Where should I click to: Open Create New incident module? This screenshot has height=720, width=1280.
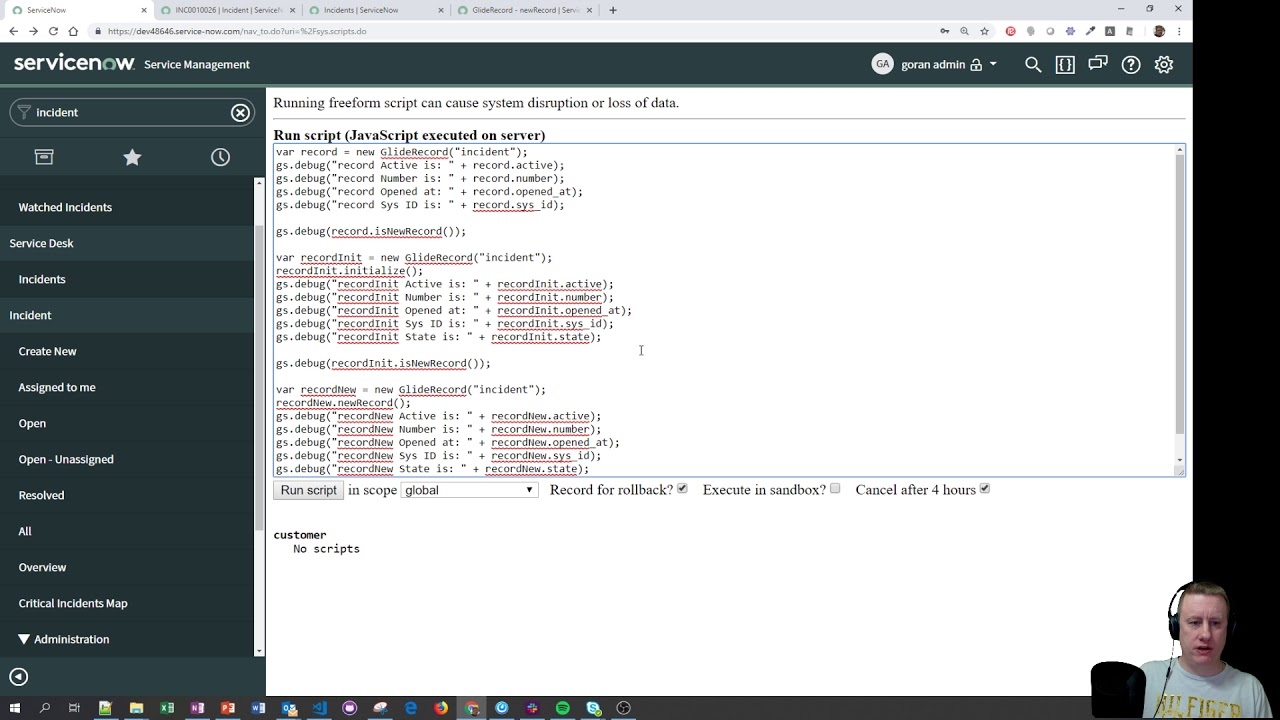[x=47, y=351]
